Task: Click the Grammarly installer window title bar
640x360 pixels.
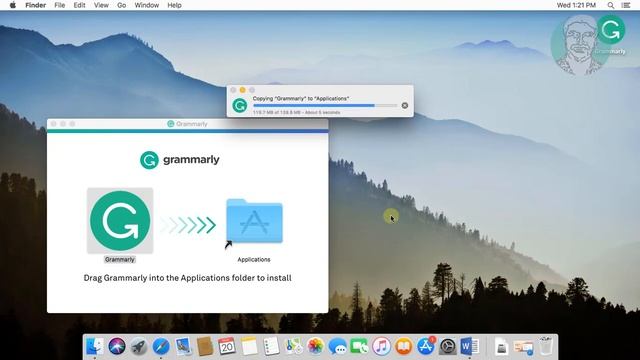Action: [x=187, y=124]
